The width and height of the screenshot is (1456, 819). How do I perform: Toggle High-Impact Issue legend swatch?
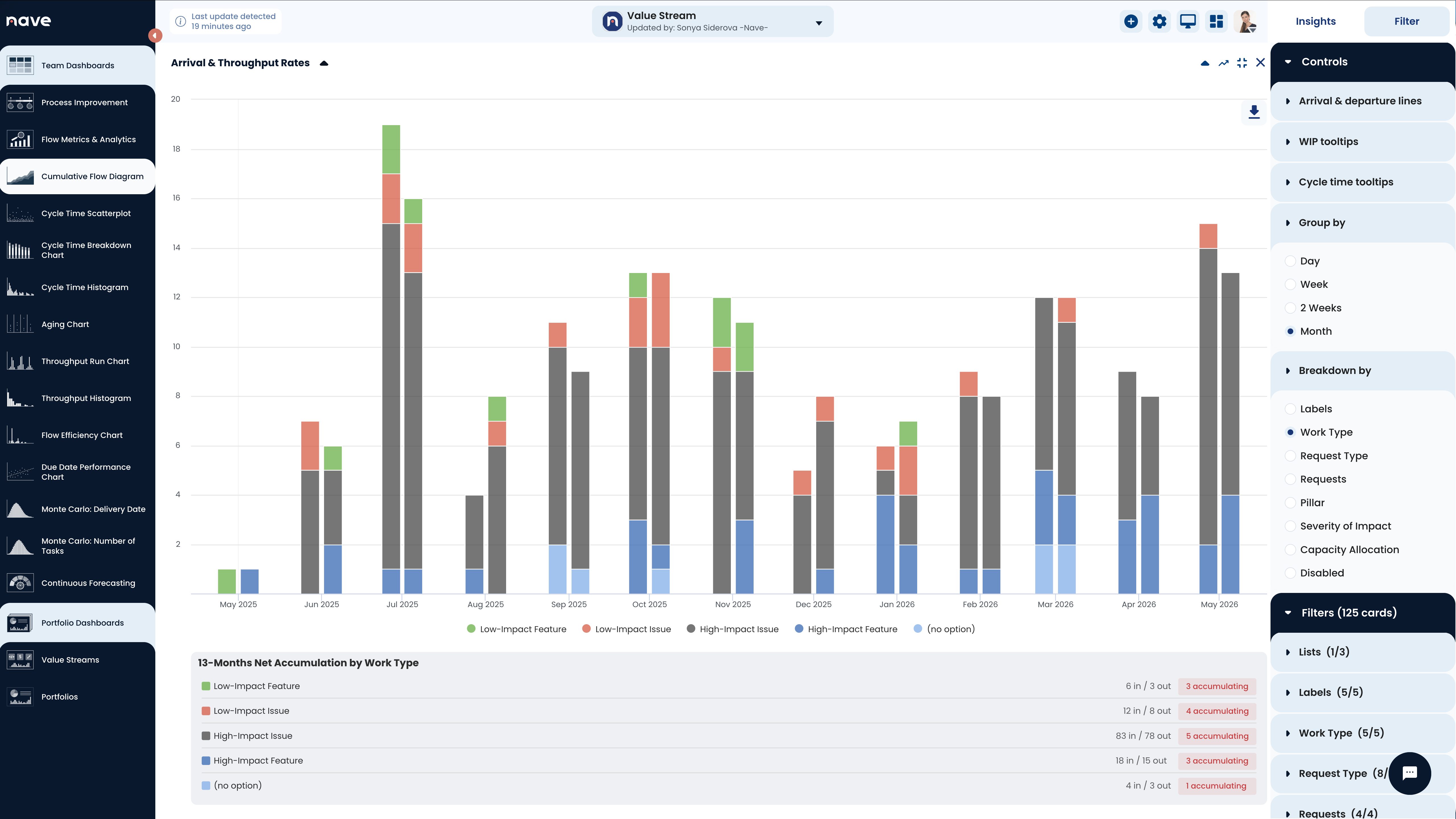point(691,629)
